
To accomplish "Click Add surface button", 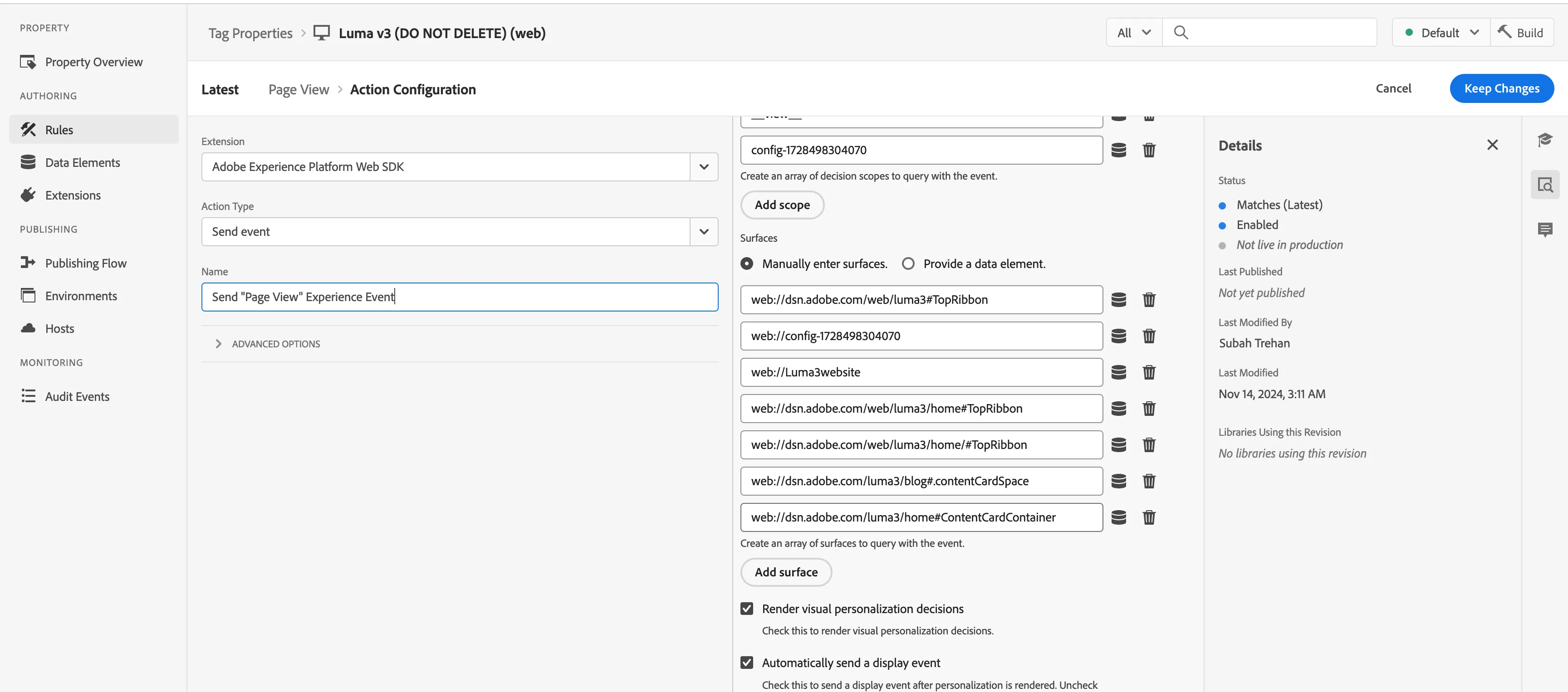I will pyautogui.click(x=786, y=572).
